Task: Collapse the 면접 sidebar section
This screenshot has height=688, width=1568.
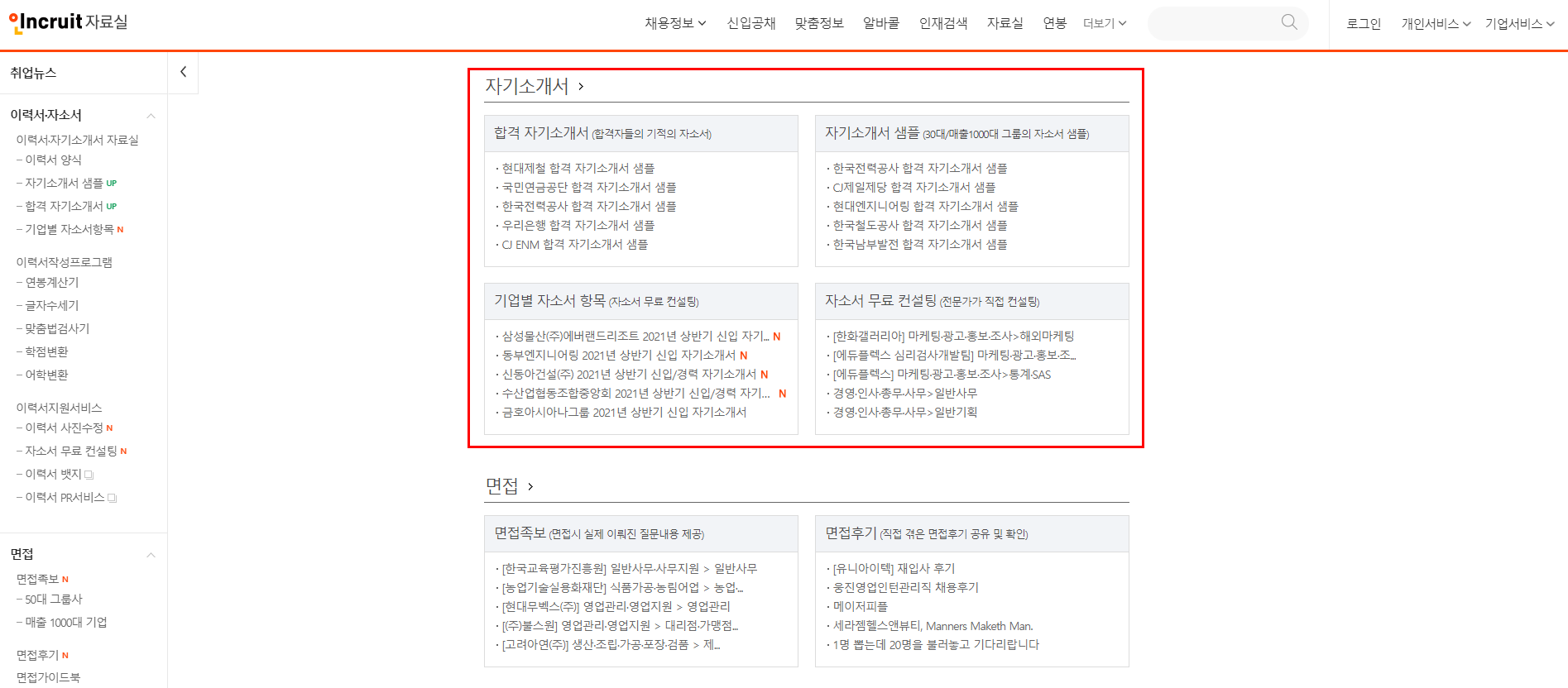Action: click(x=151, y=555)
